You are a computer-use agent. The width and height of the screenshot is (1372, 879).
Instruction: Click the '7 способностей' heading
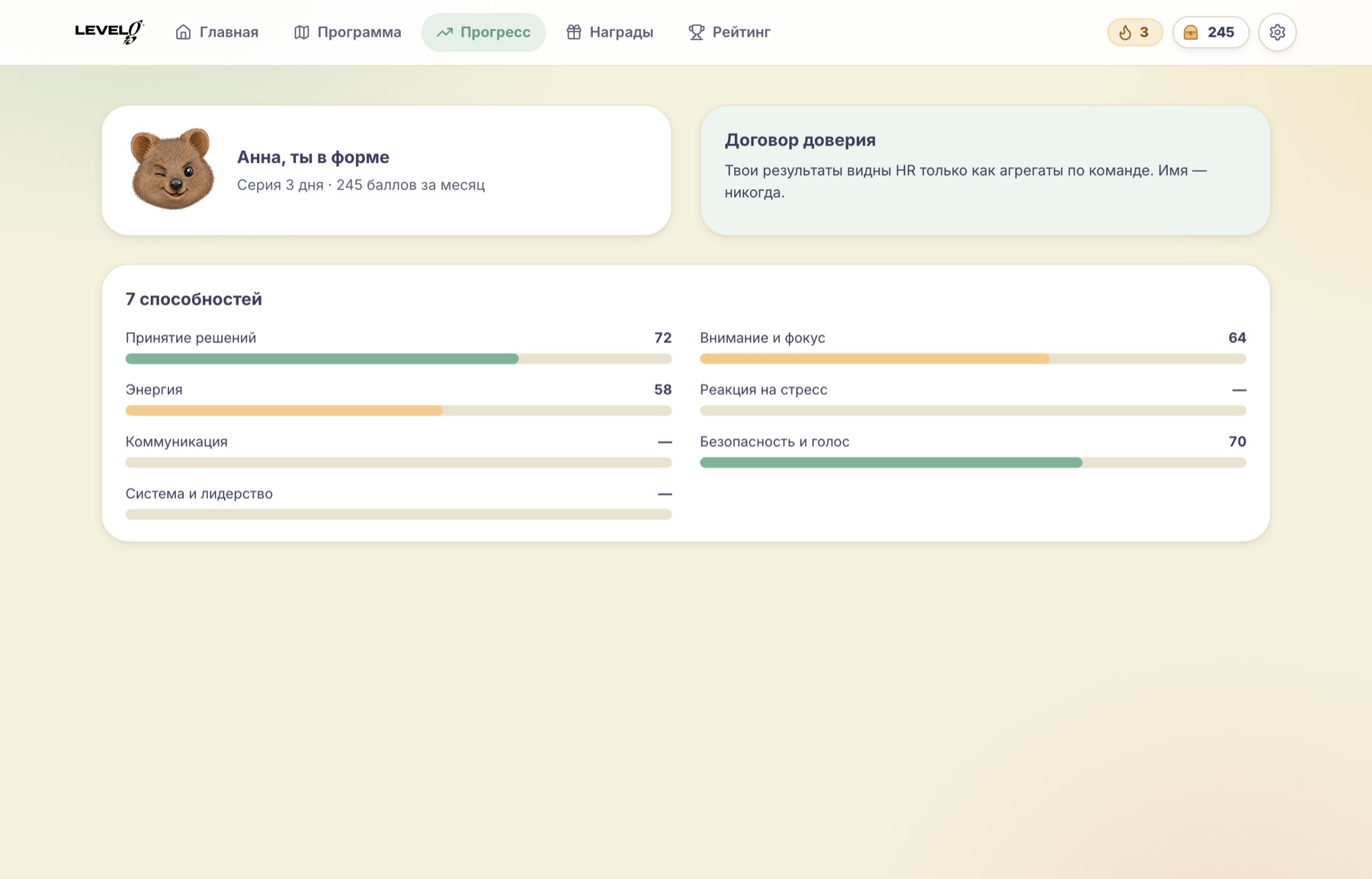pyautogui.click(x=194, y=299)
